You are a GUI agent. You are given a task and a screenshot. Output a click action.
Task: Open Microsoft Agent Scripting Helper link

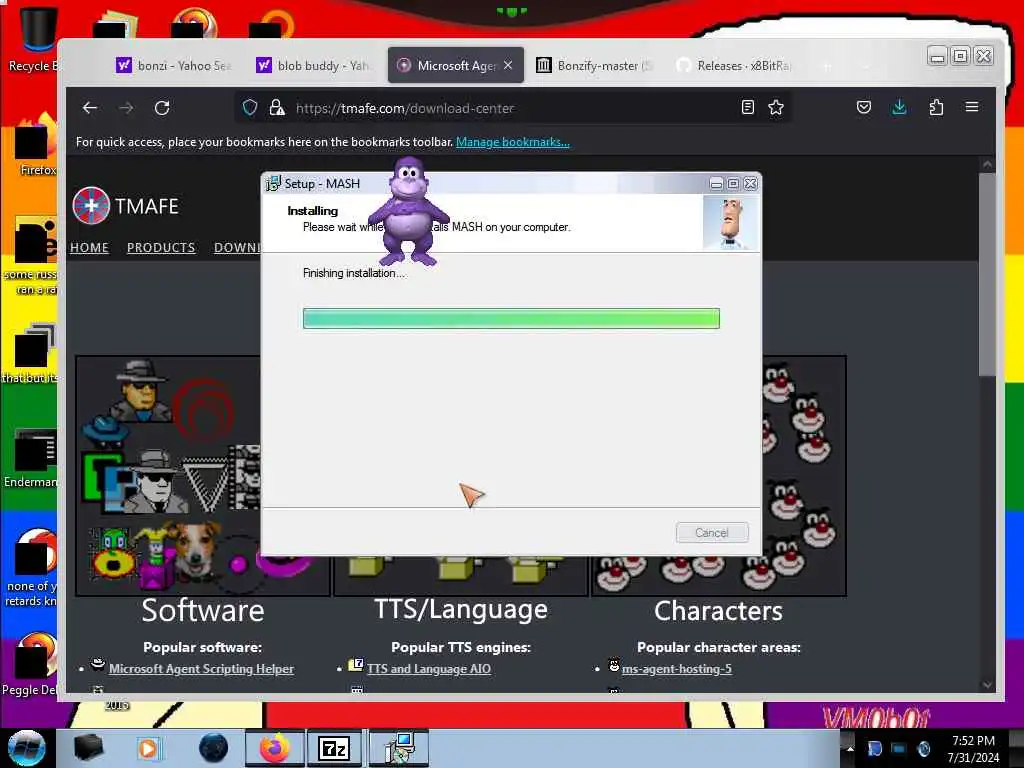(201, 669)
